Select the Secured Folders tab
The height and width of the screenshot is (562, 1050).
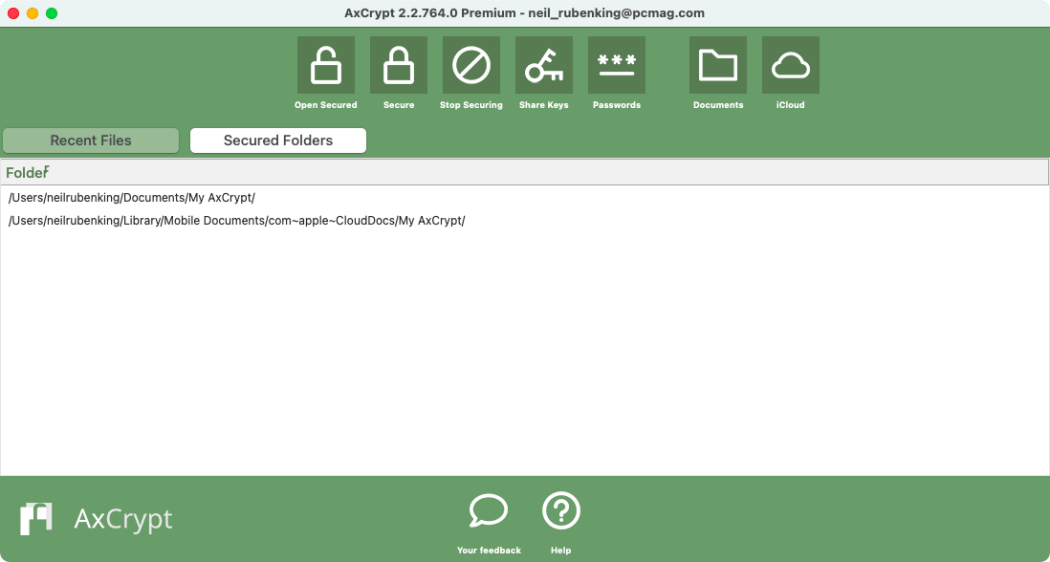(x=278, y=141)
